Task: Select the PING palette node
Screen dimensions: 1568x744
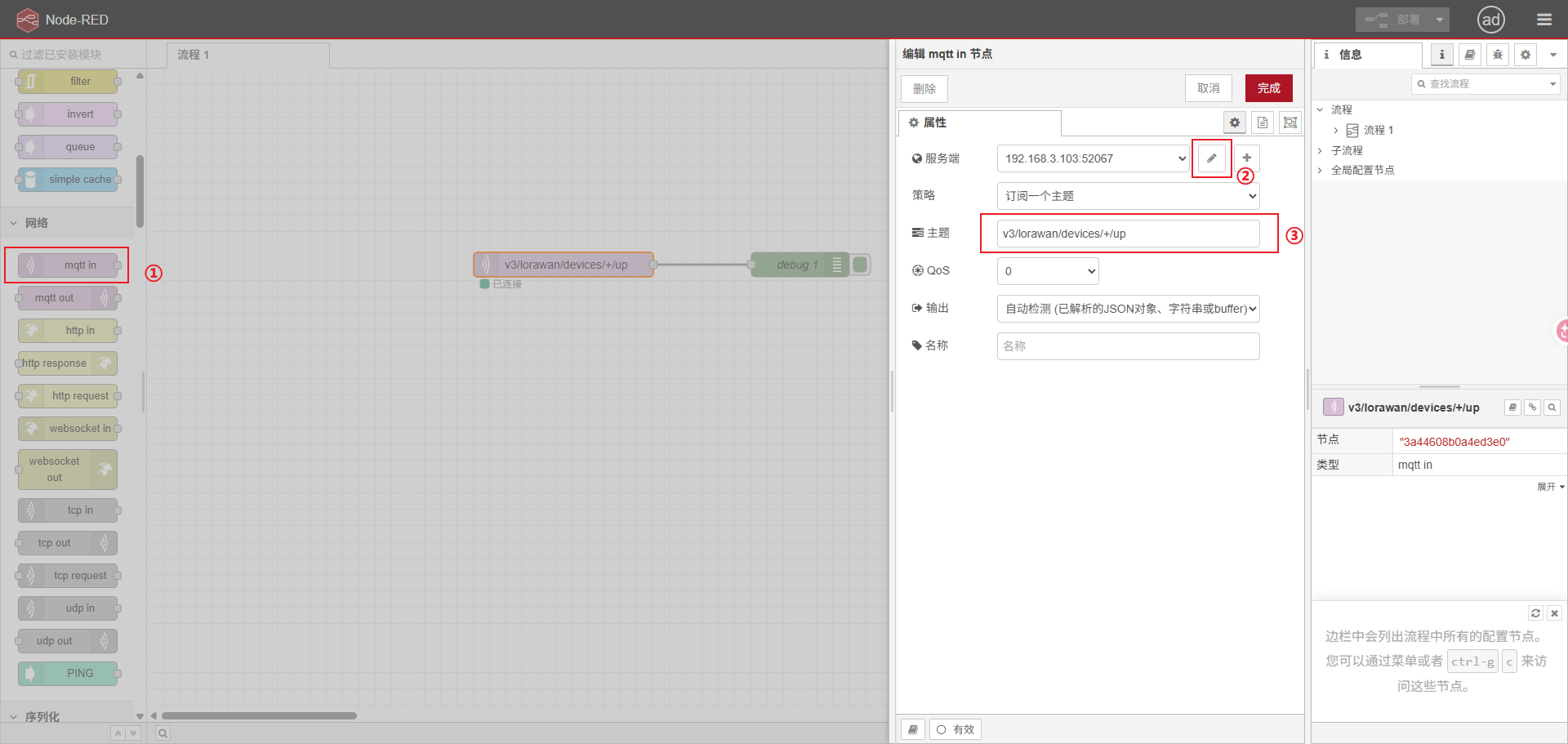Action: pos(68,674)
